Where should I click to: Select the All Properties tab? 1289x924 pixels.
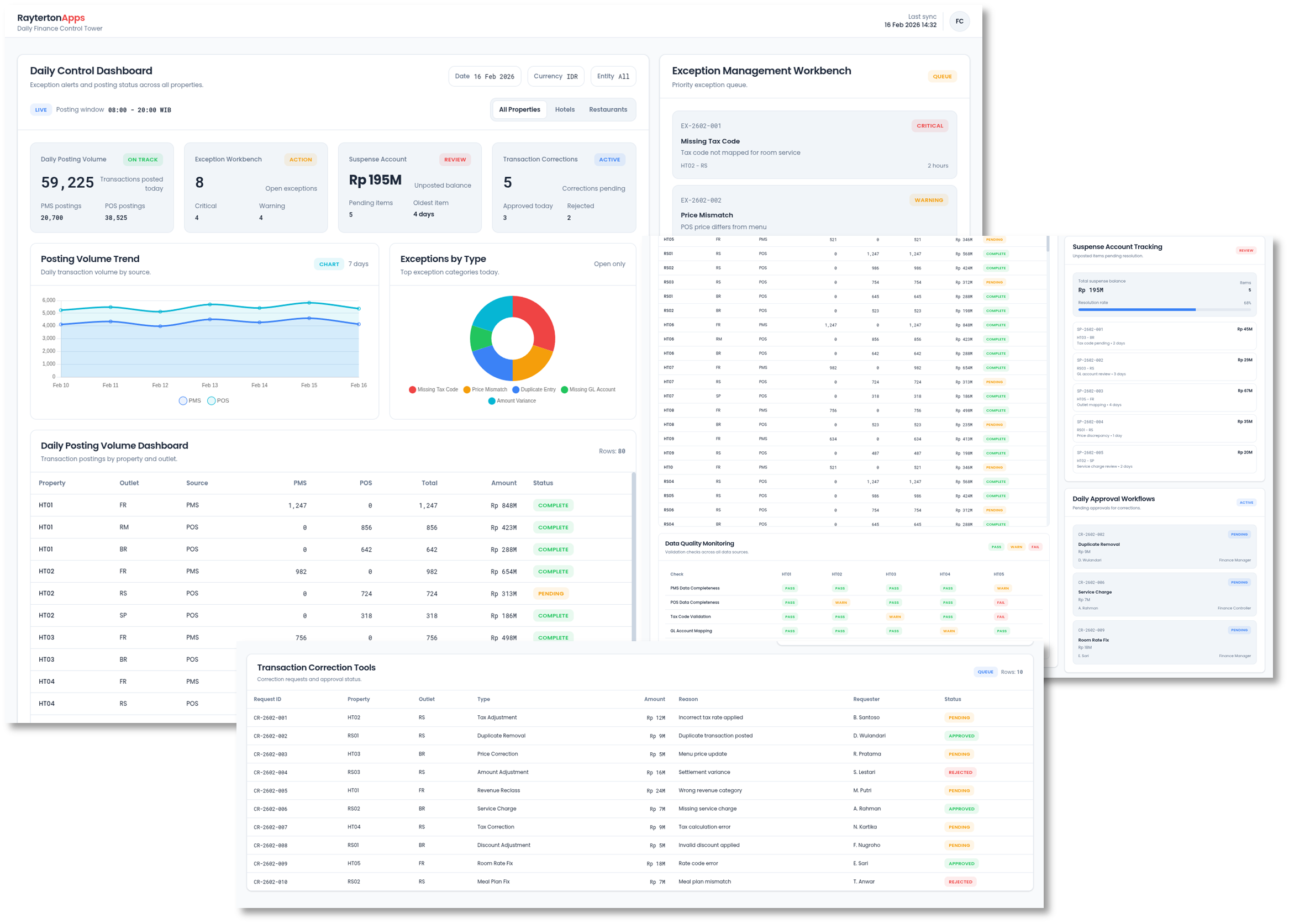(x=519, y=110)
